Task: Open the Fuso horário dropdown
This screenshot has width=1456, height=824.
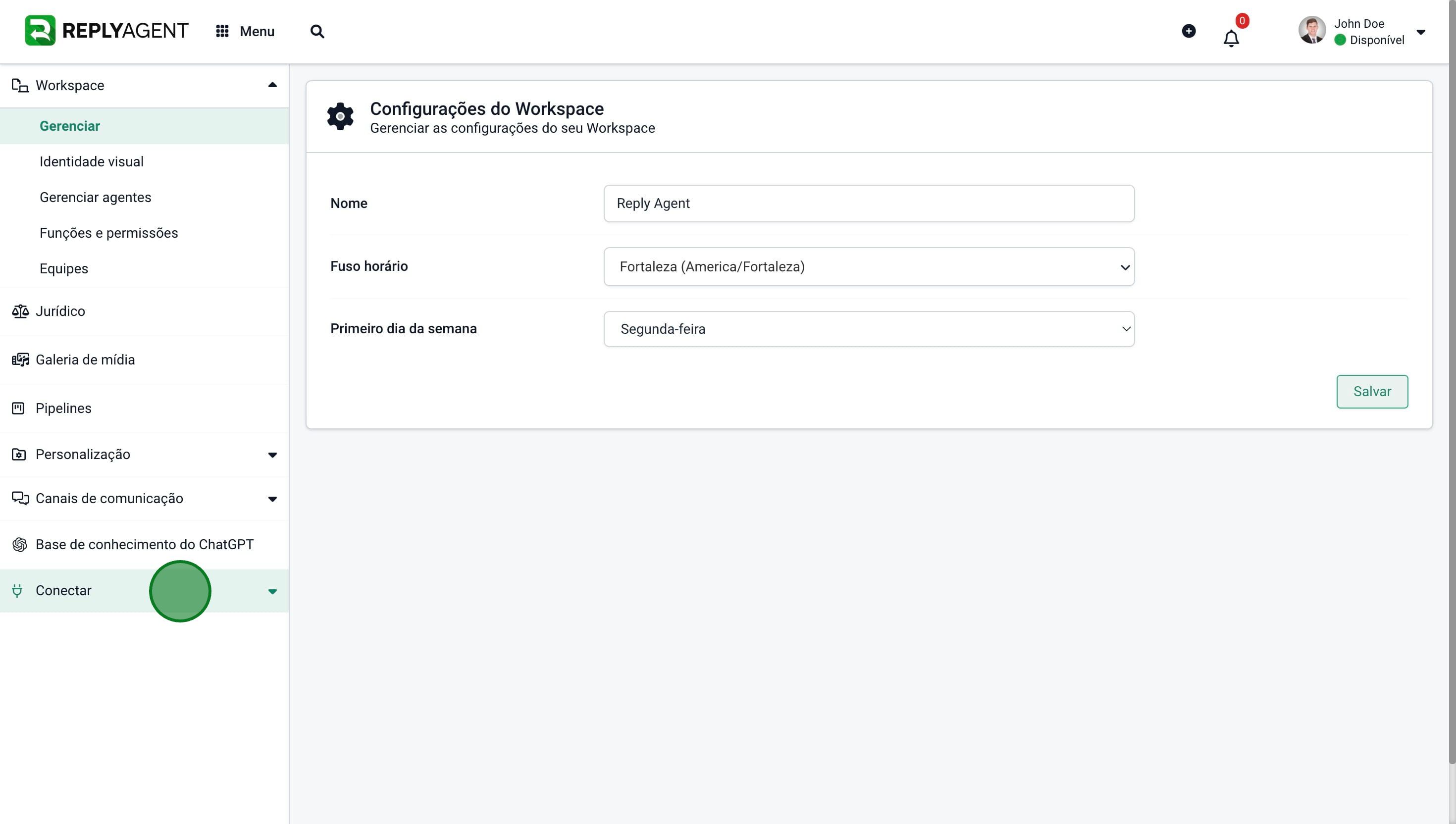Action: coord(869,266)
